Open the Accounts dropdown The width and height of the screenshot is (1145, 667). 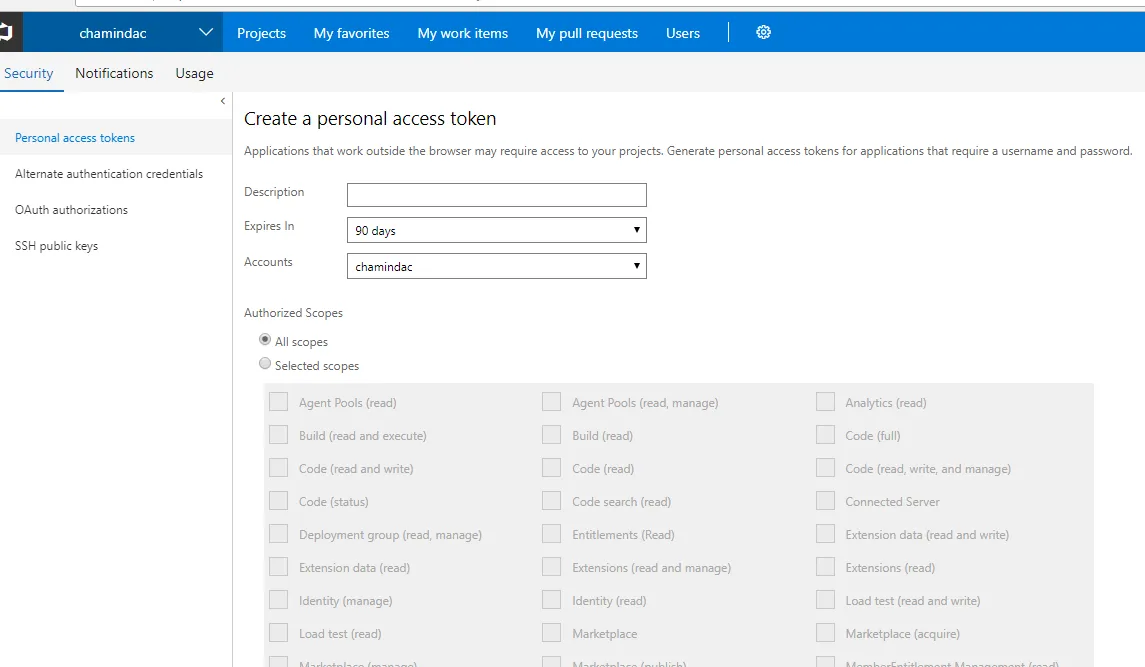click(496, 266)
